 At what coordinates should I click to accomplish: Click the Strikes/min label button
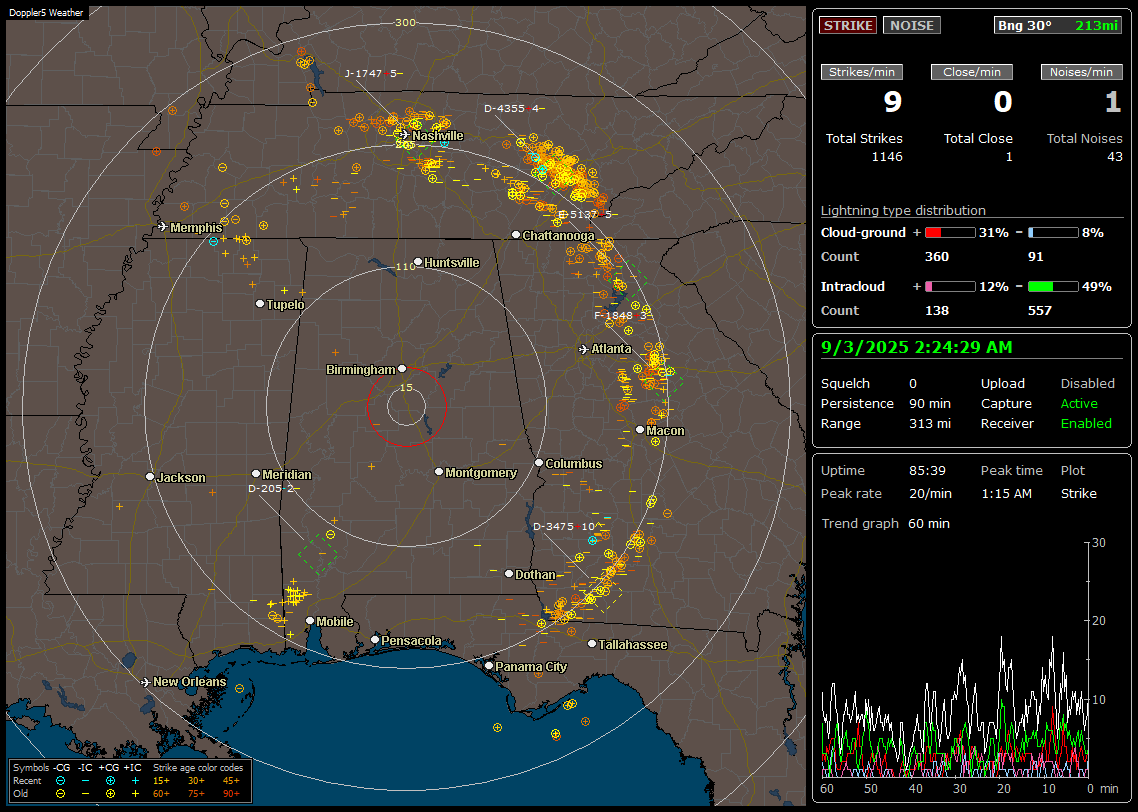(861, 72)
